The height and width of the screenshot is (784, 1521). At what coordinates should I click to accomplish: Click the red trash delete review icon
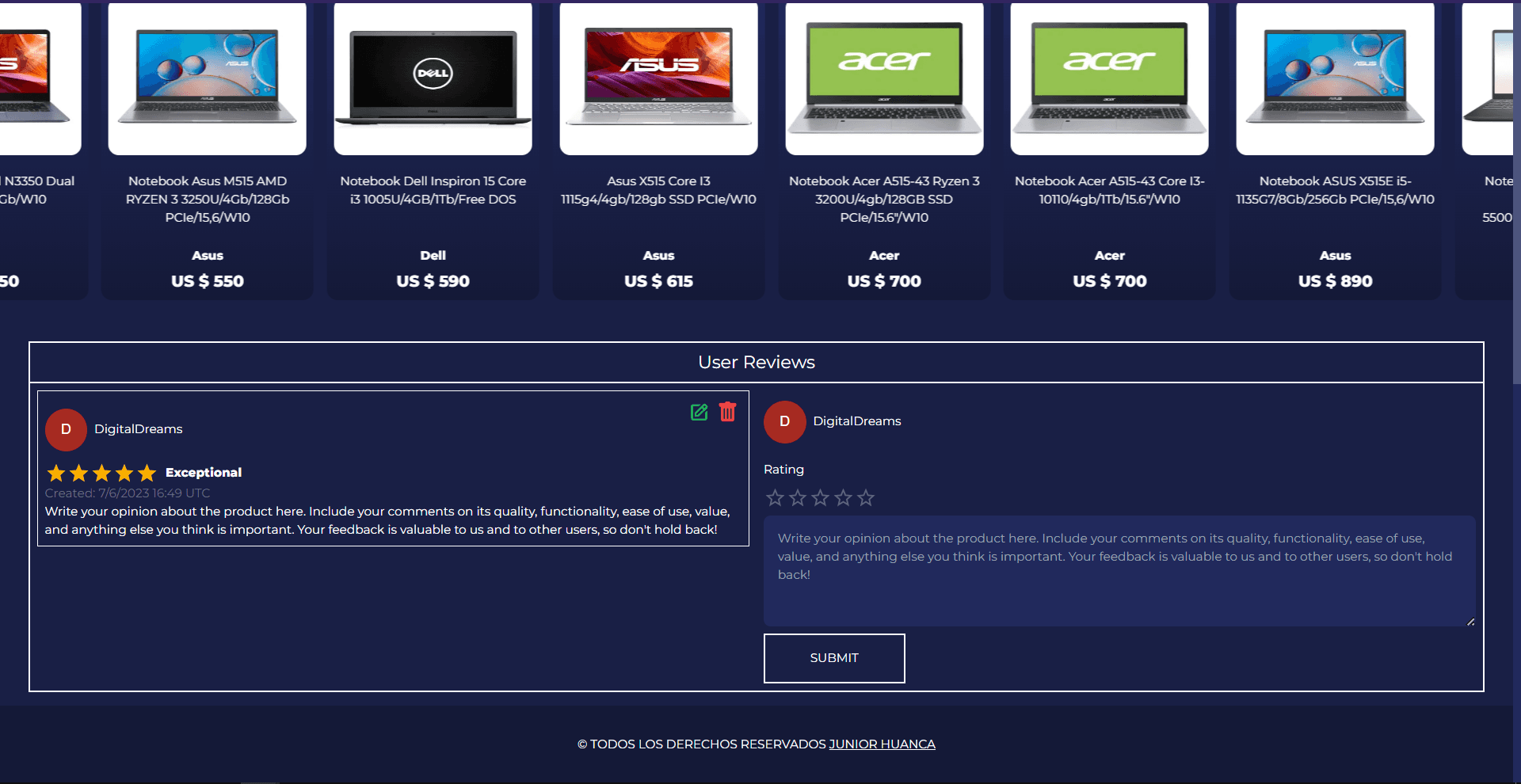click(x=727, y=412)
